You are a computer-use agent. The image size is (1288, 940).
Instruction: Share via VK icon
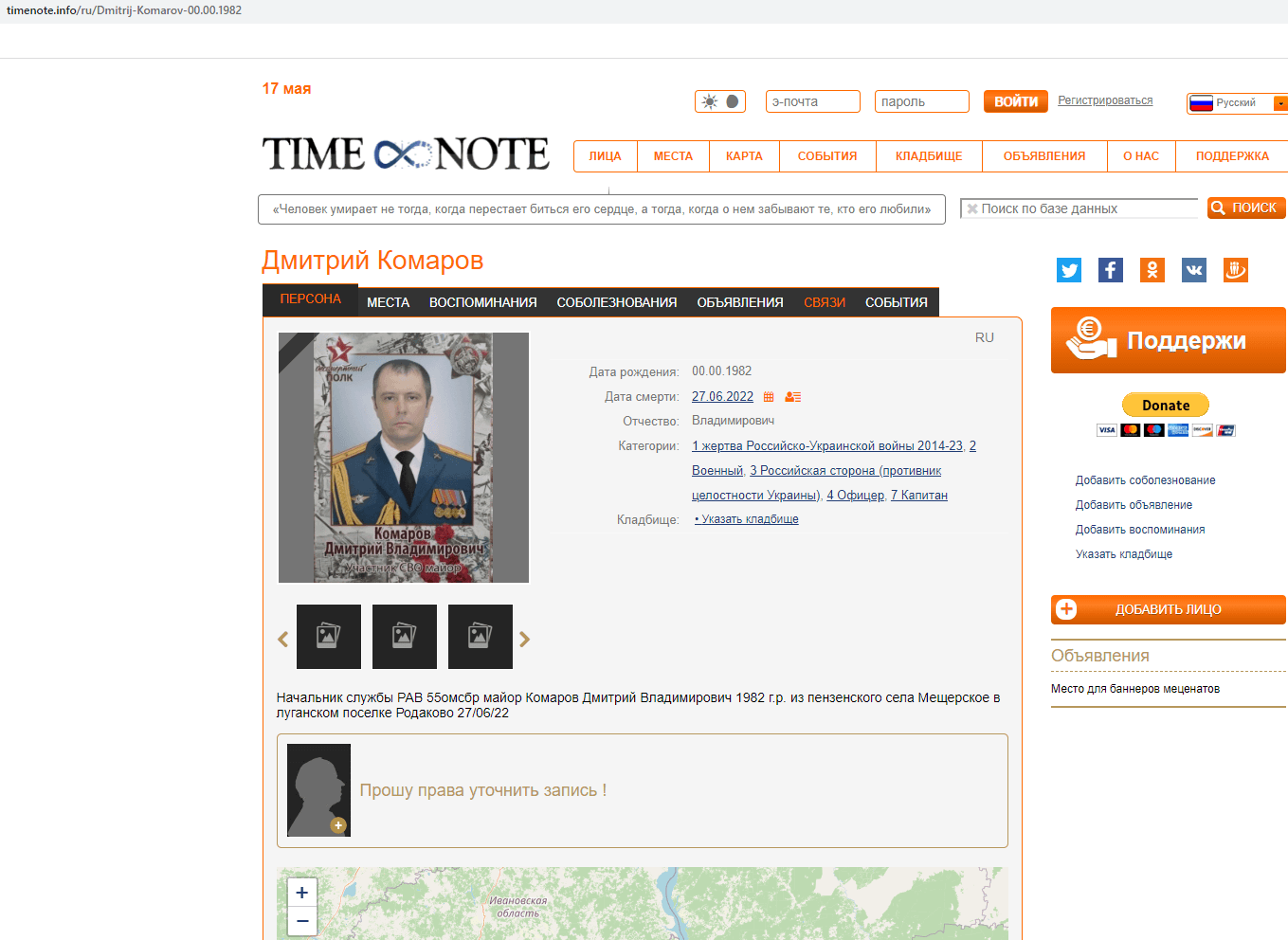(1194, 270)
